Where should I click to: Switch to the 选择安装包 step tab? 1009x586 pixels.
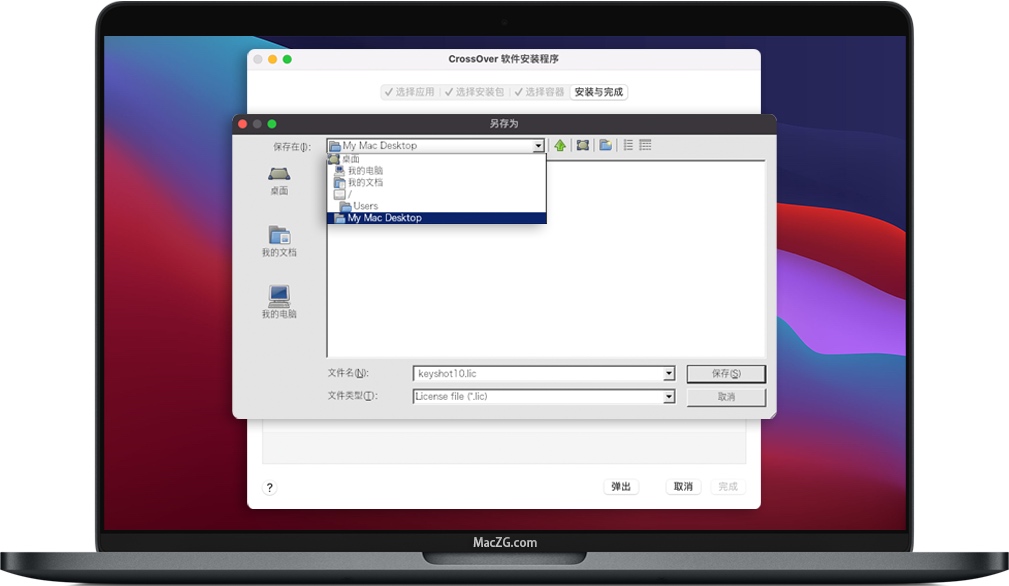point(474,92)
